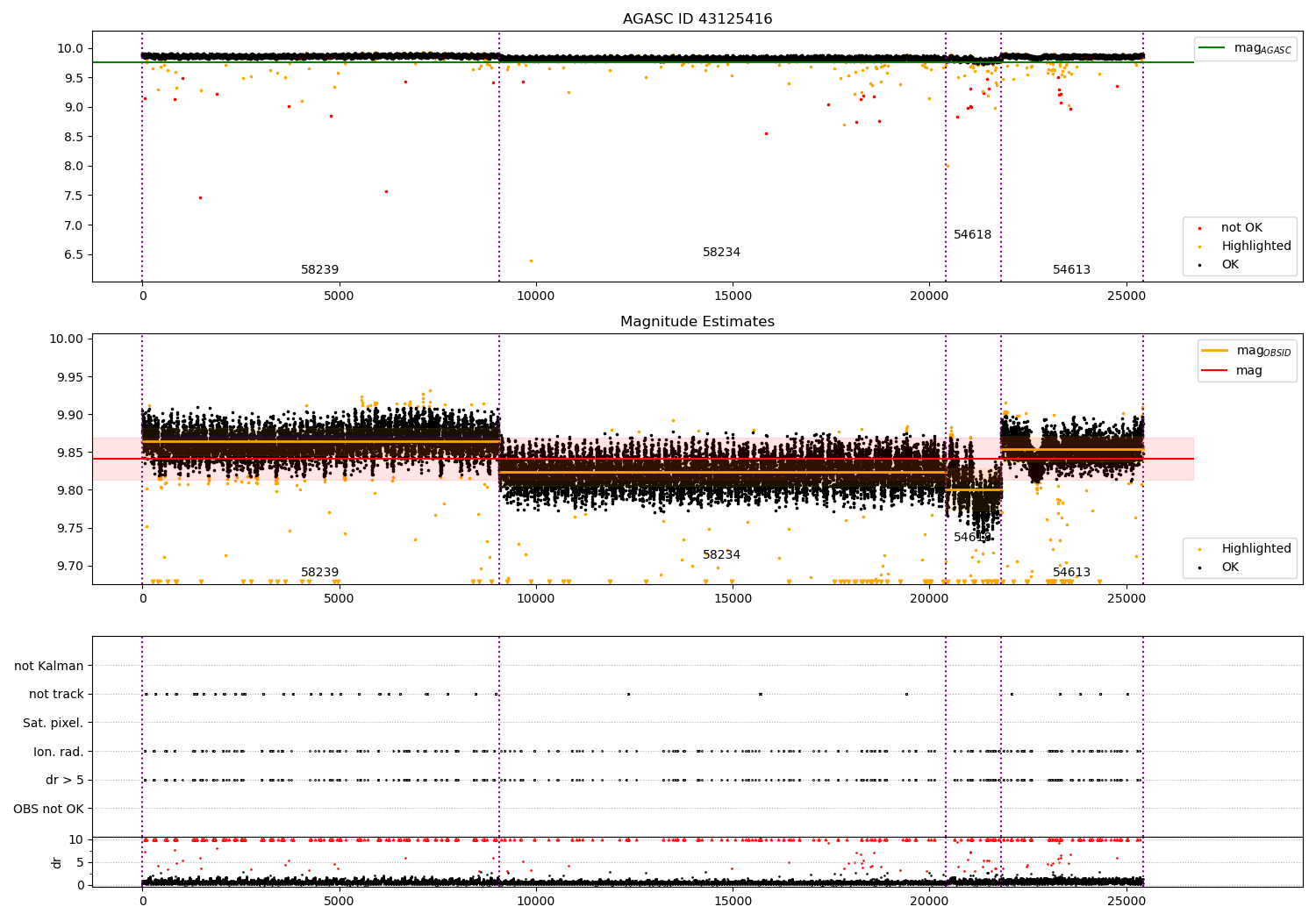Click obsid label 54618 in the top plot
The width and height of the screenshot is (1316, 921).
[x=972, y=235]
